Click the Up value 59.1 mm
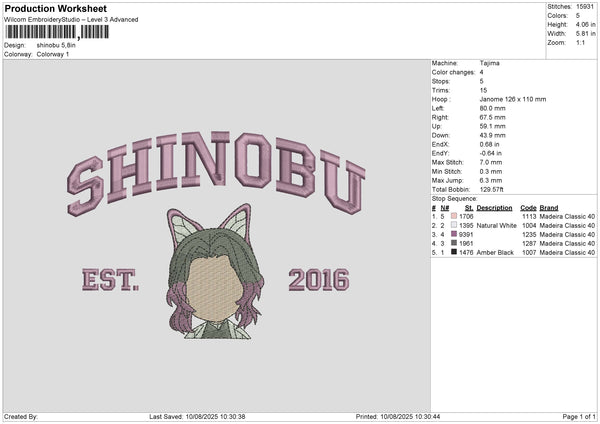 [492, 126]
